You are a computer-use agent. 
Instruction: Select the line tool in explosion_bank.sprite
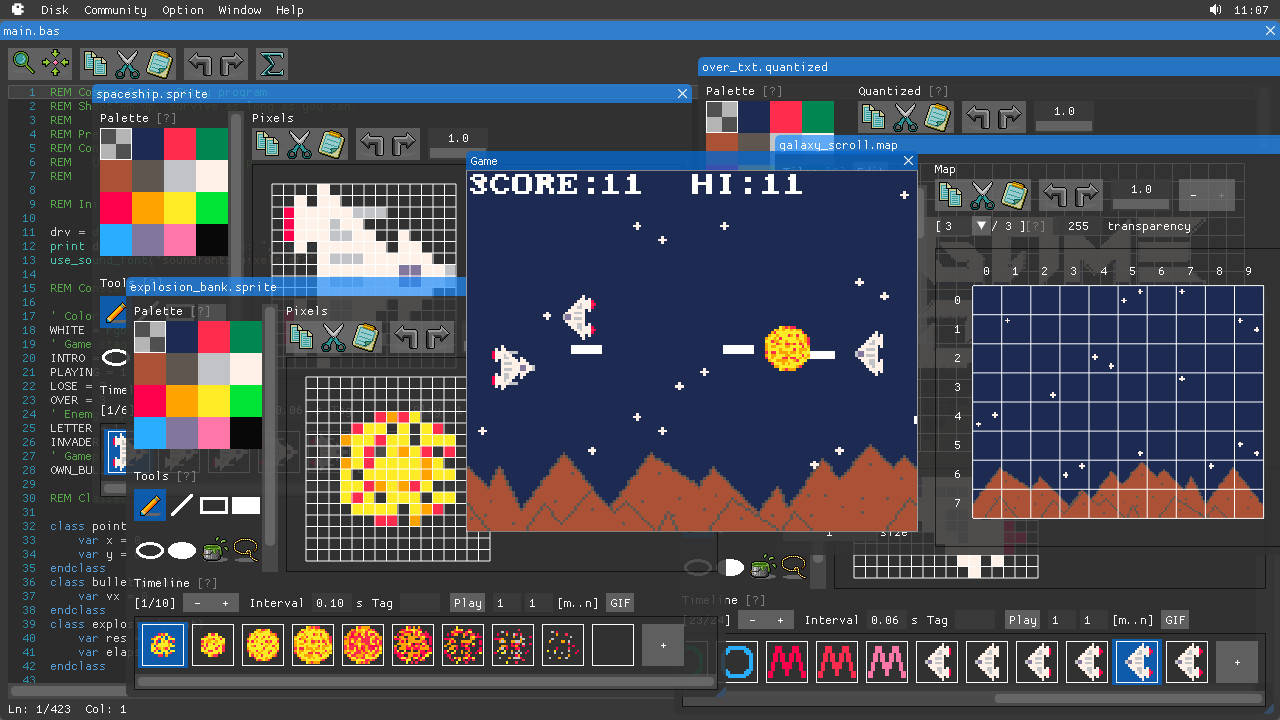(x=181, y=505)
